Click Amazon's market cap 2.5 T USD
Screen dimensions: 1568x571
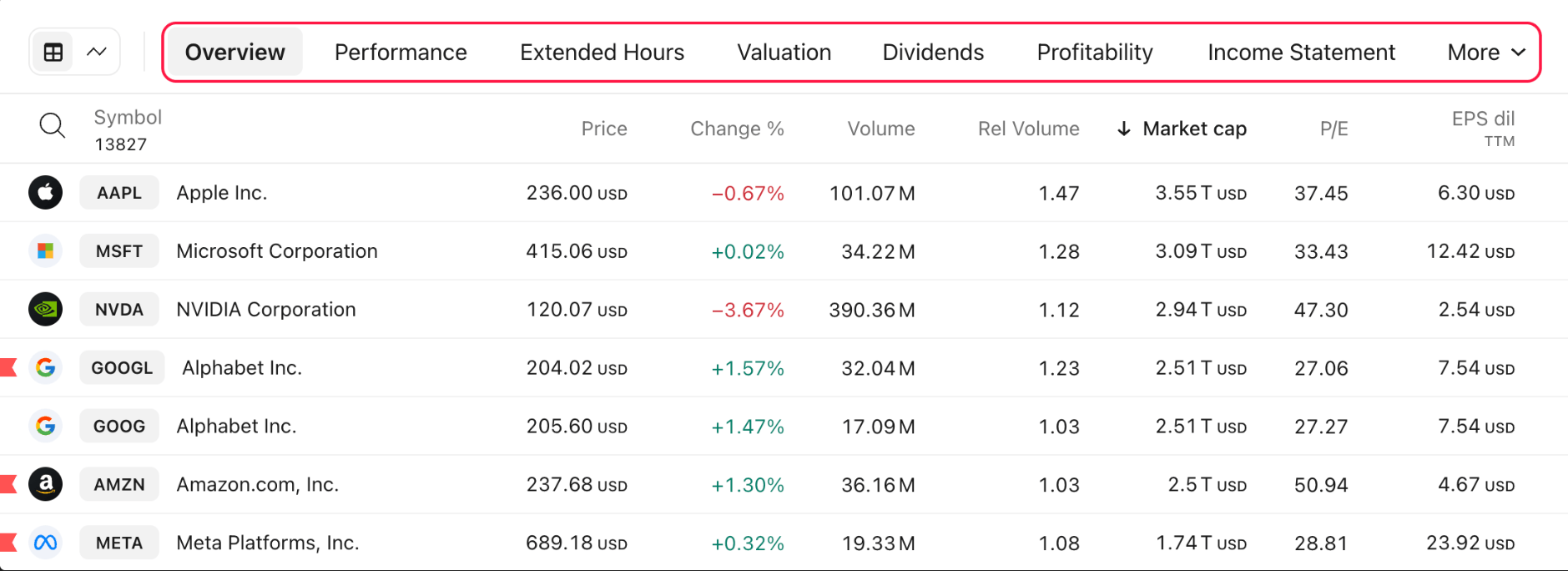coord(1208,485)
